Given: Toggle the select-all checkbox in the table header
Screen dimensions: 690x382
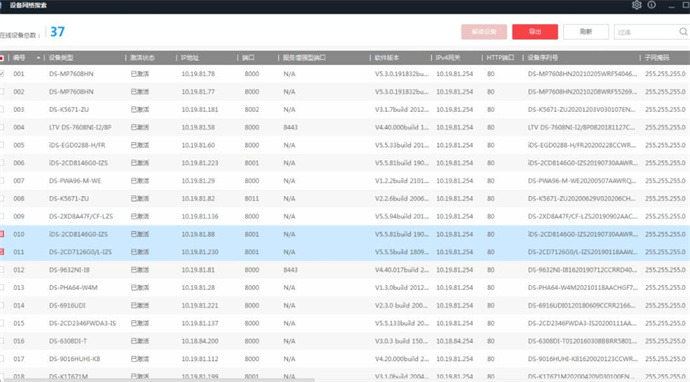Looking at the screenshot, I should [x=2, y=58].
